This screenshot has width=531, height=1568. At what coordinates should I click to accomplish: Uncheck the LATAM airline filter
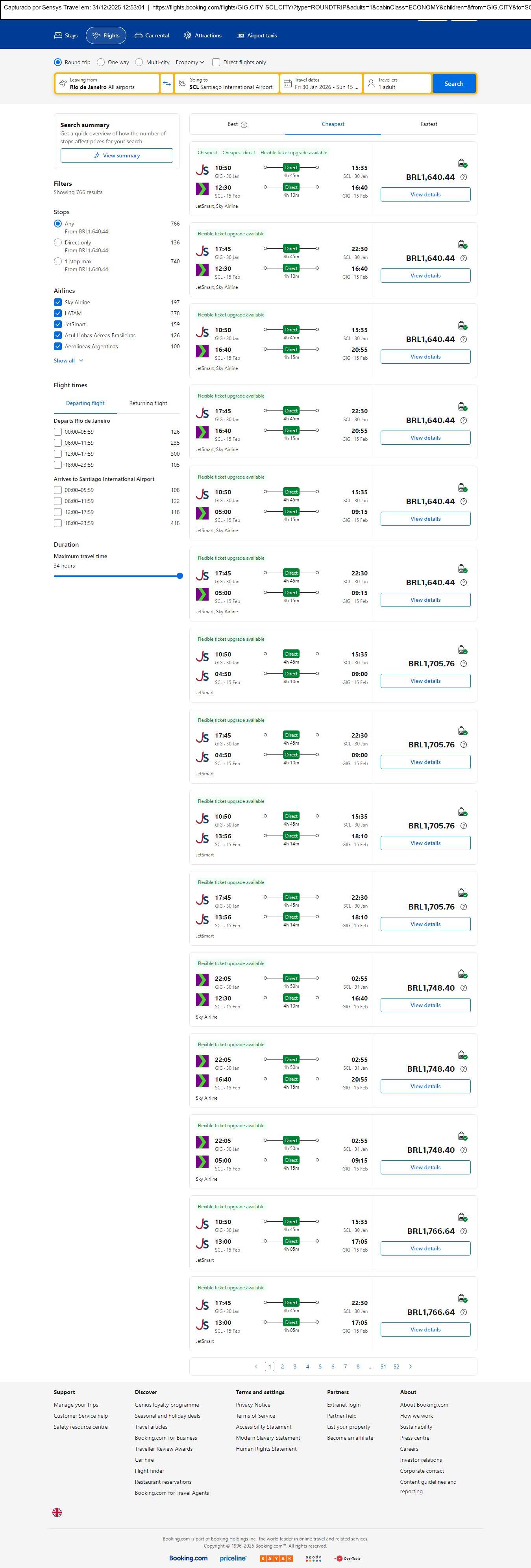[58, 313]
